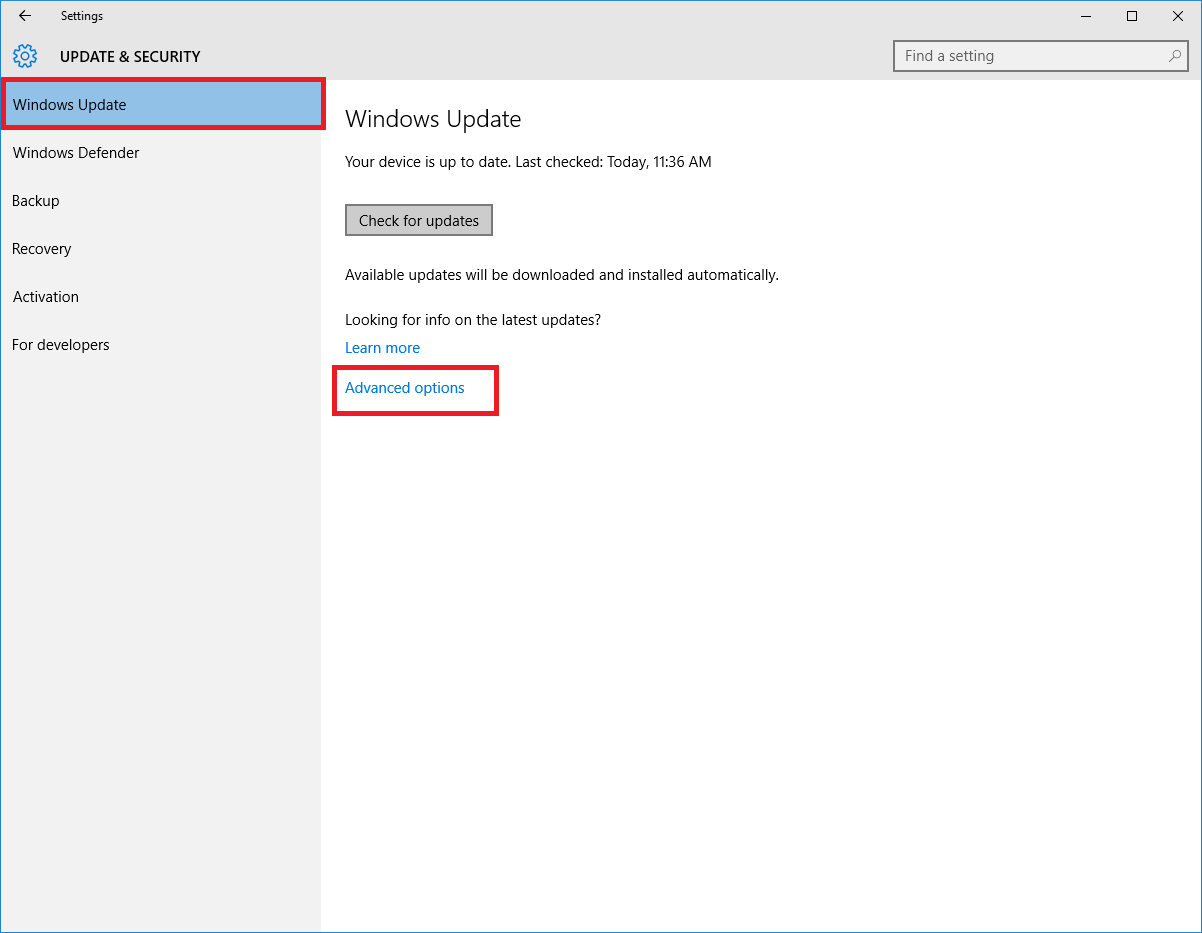
Task: Open the For developers page
Action: (61, 345)
